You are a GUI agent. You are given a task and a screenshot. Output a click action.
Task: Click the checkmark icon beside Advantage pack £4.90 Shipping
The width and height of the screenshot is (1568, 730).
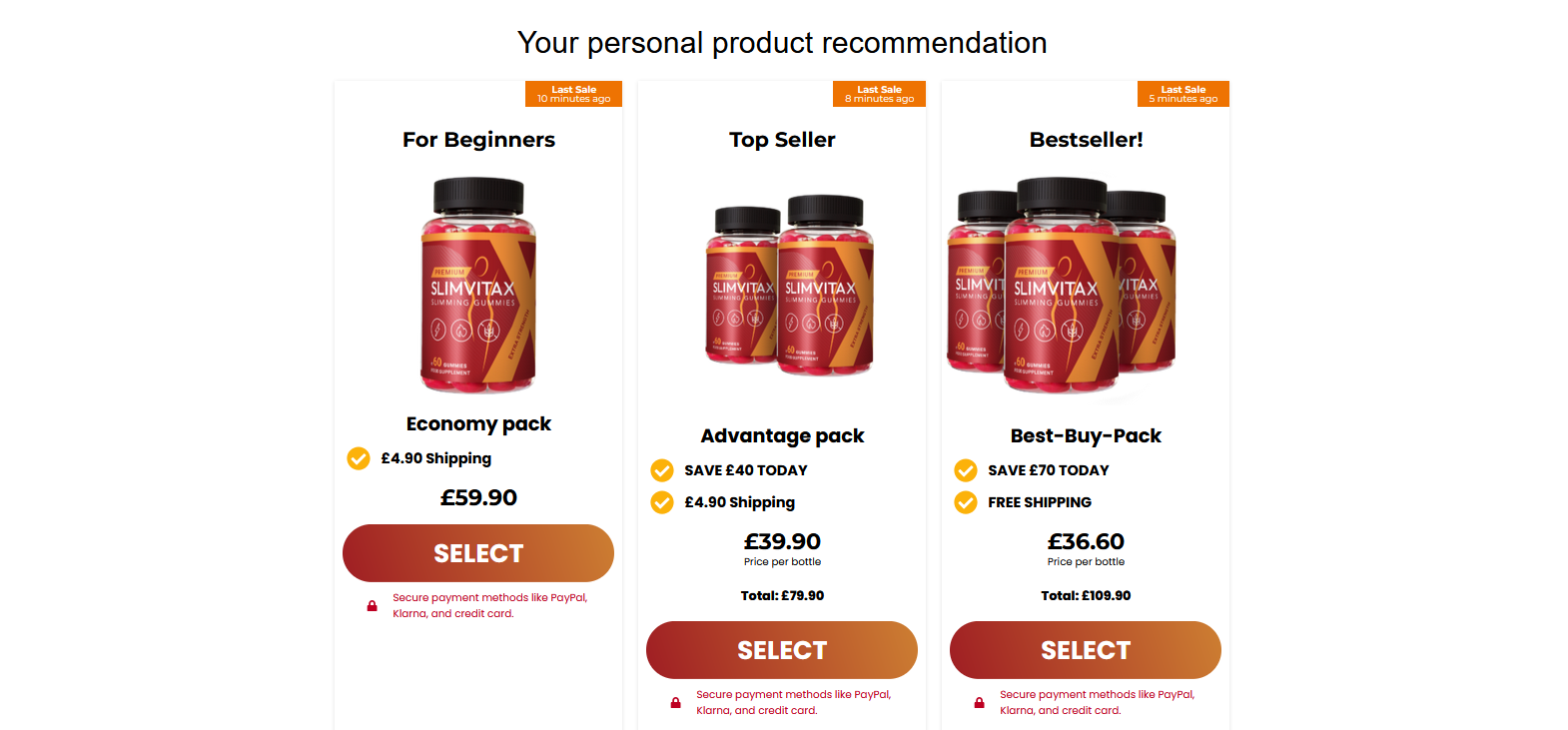(x=662, y=502)
